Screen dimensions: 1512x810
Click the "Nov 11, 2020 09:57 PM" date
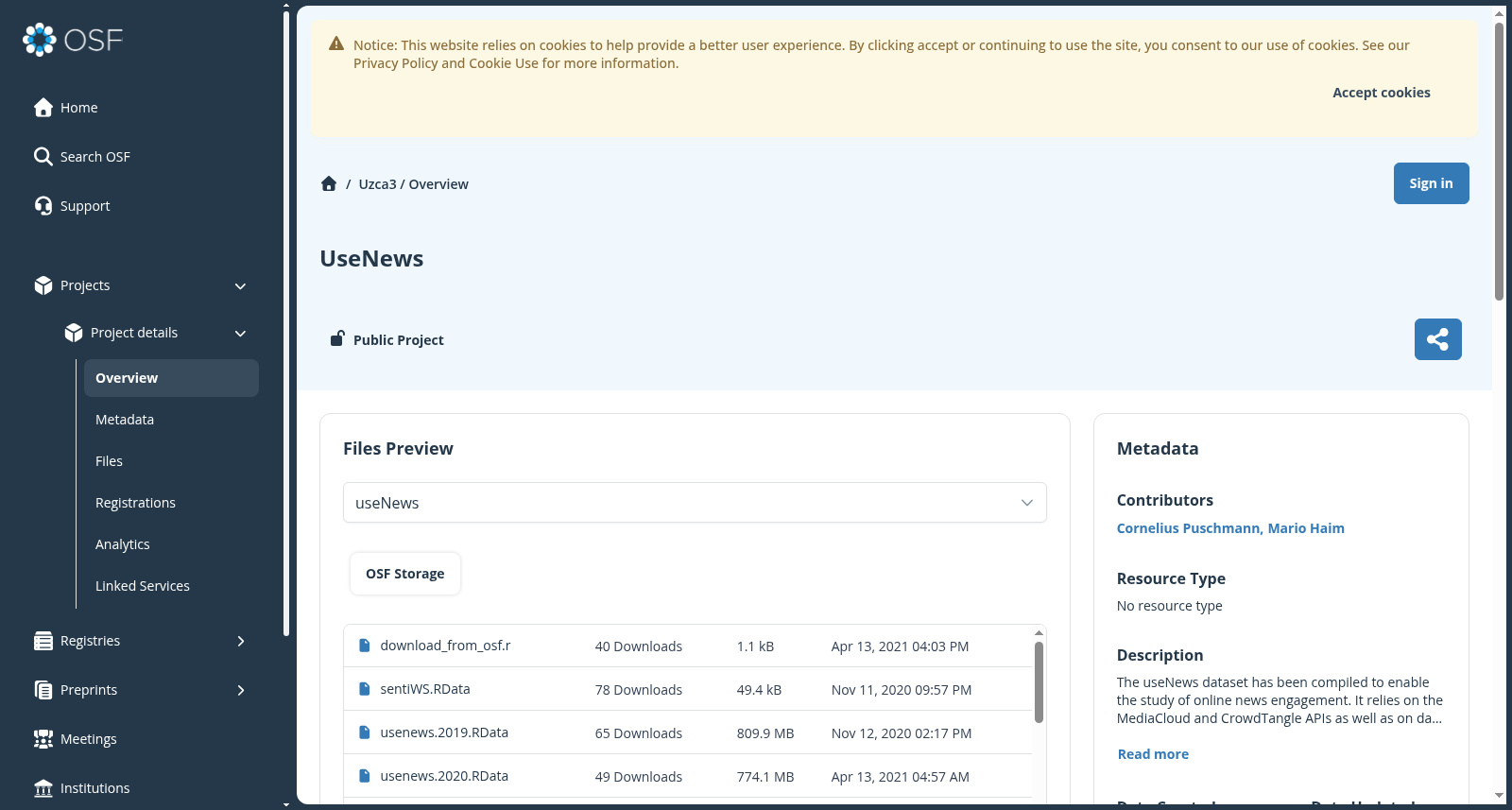(x=902, y=690)
